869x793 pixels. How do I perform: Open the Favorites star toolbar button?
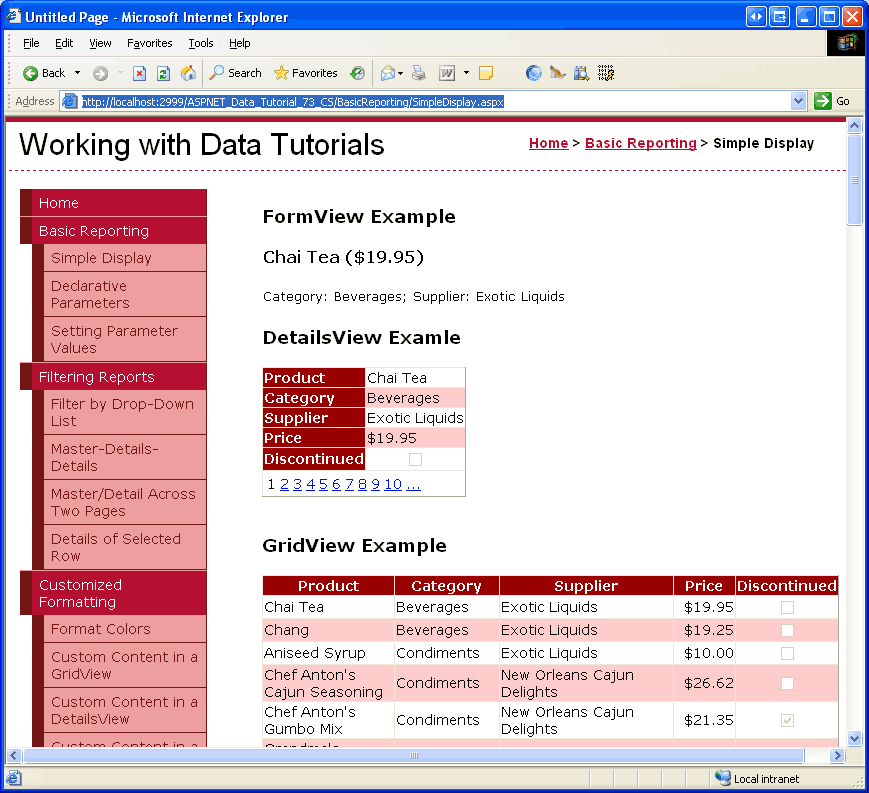[x=305, y=73]
